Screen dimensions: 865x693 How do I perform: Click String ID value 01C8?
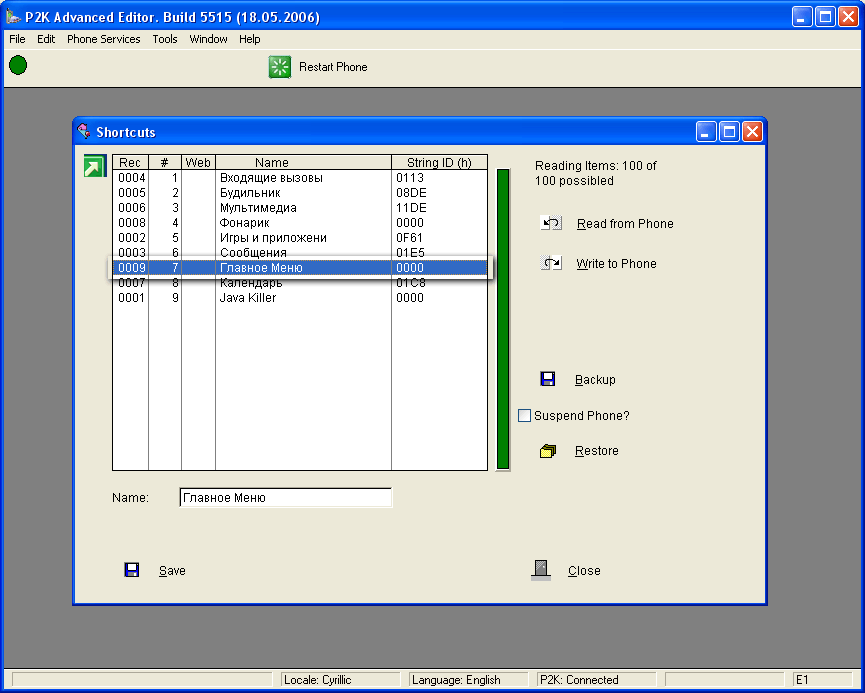coord(411,282)
